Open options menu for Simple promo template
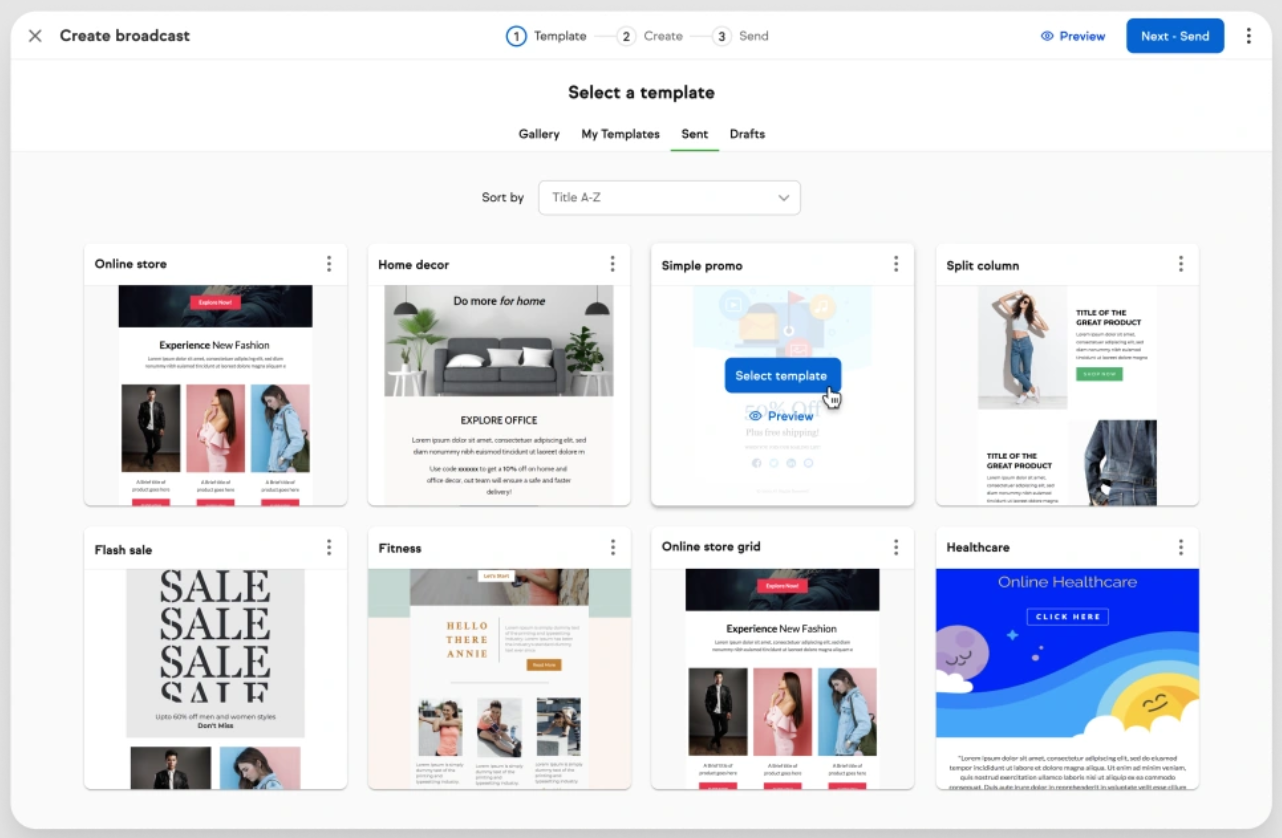Image resolution: width=1282 pixels, height=838 pixels. coord(896,264)
